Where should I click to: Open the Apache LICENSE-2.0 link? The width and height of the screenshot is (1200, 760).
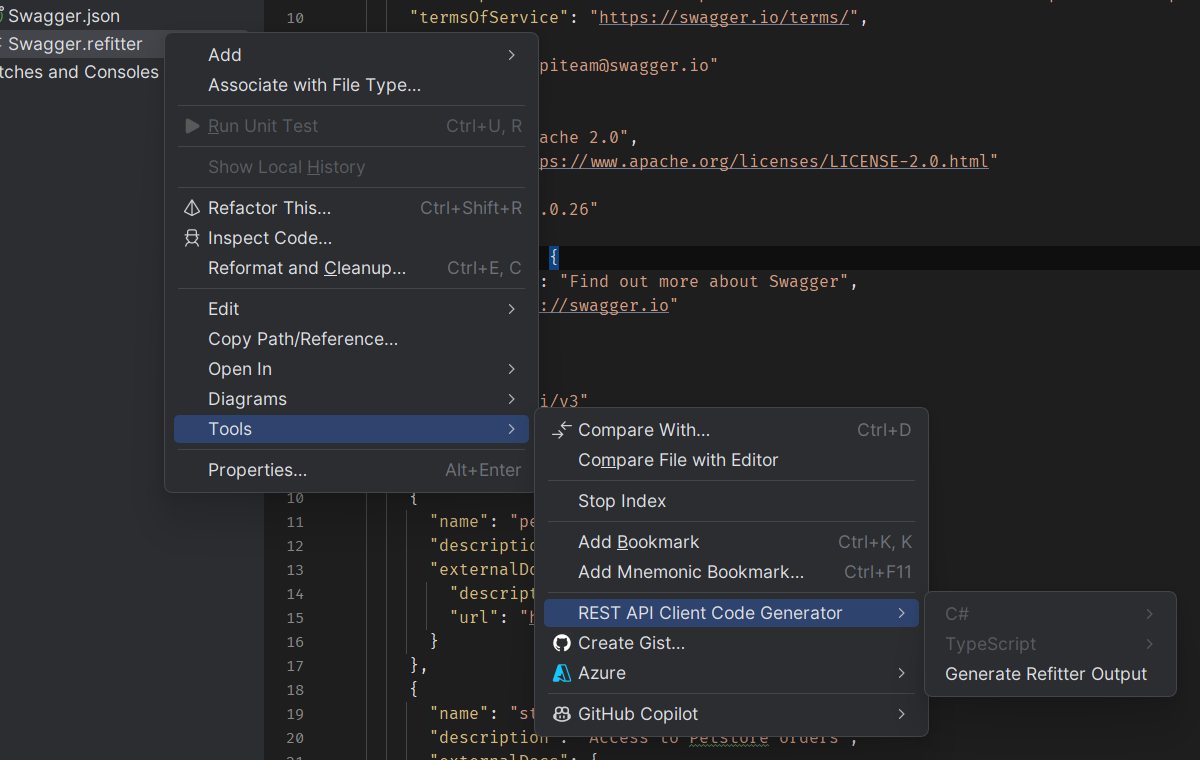(762, 161)
